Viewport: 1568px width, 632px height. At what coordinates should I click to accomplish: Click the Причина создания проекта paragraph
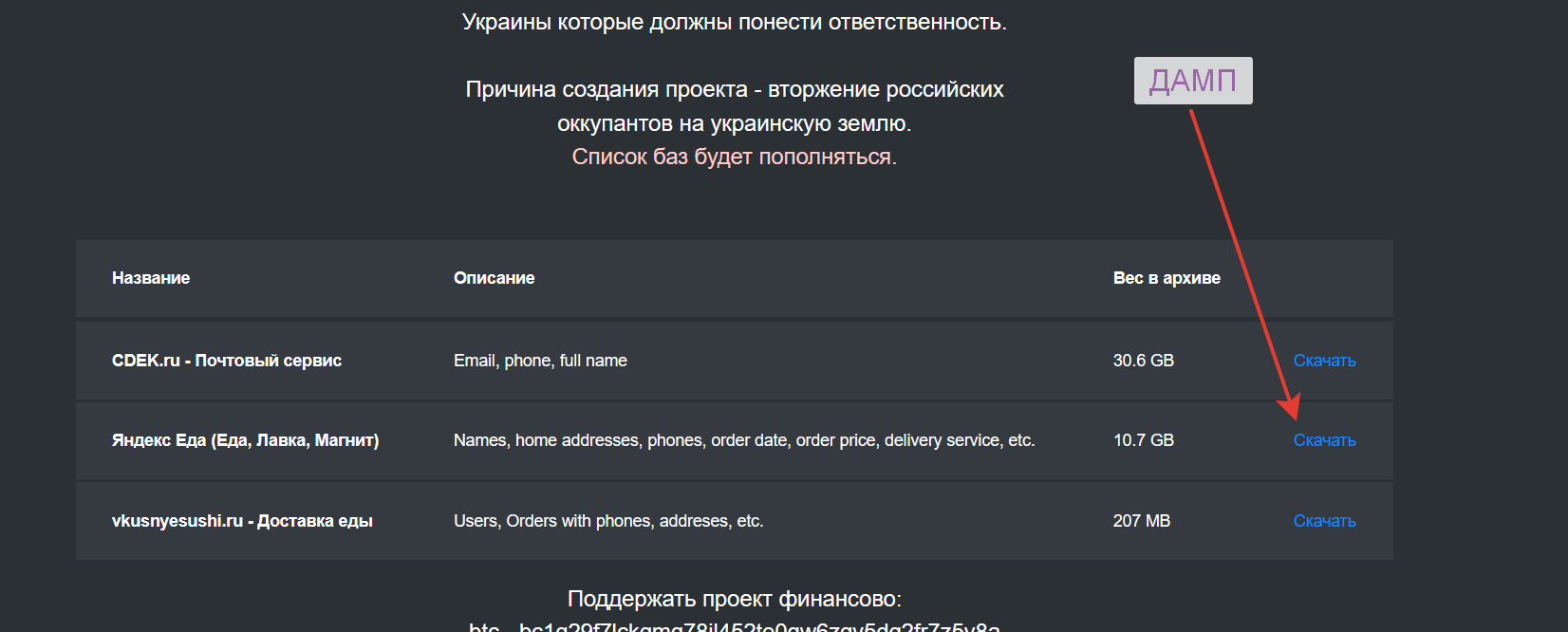(734, 106)
